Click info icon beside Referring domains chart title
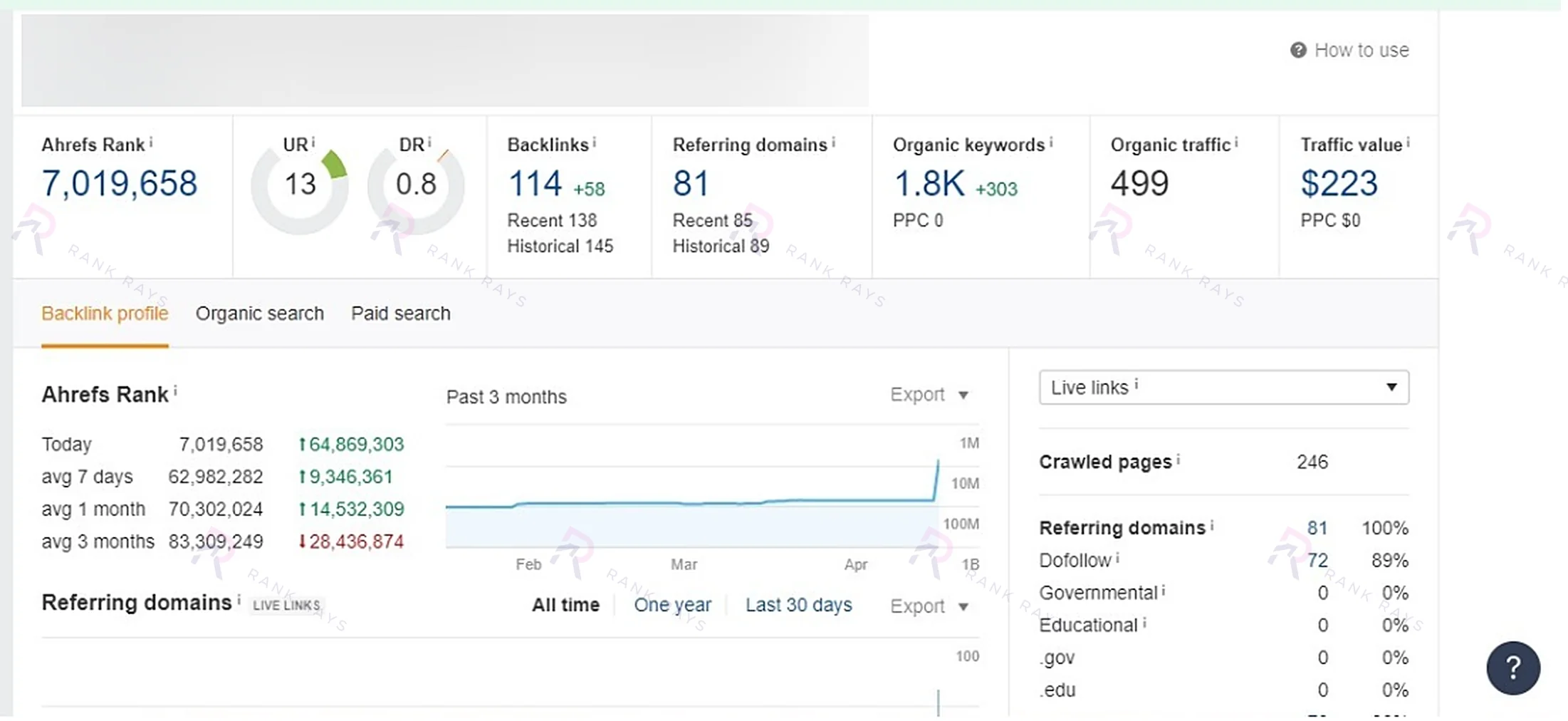 pyautogui.click(x=239, y=599)
